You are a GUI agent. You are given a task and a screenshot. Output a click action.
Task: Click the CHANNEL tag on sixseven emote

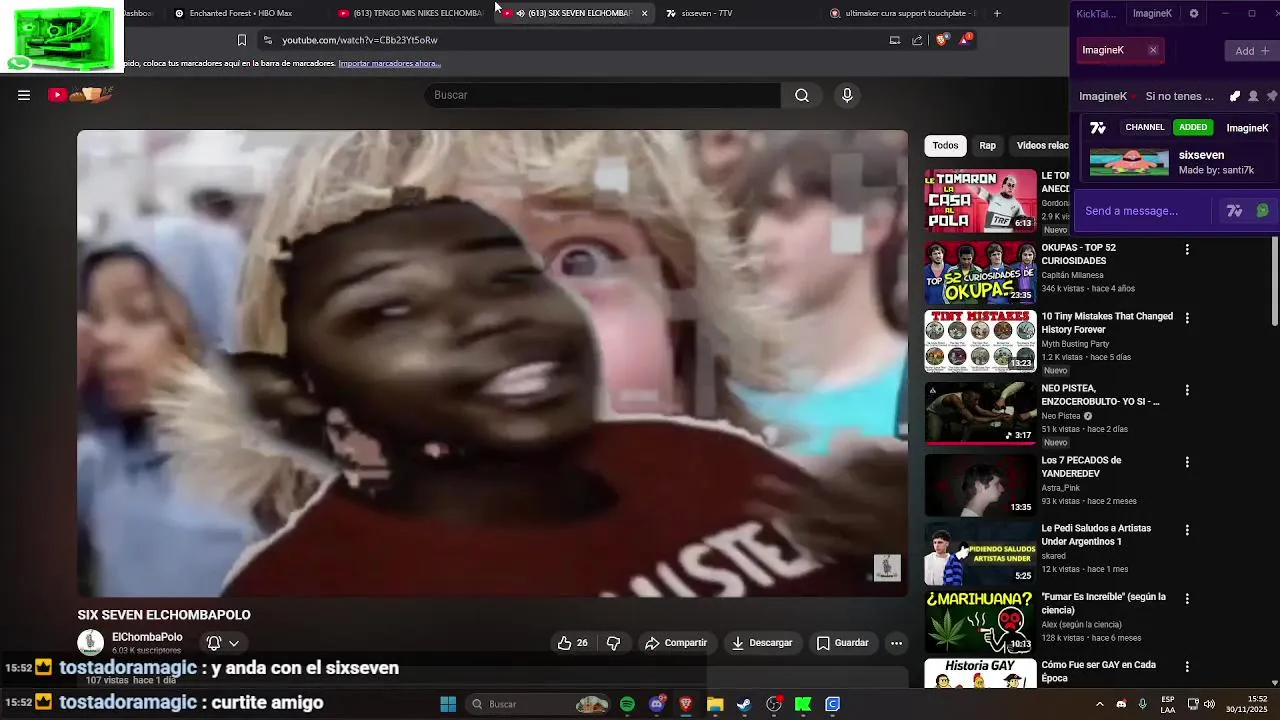(1144, 128)
